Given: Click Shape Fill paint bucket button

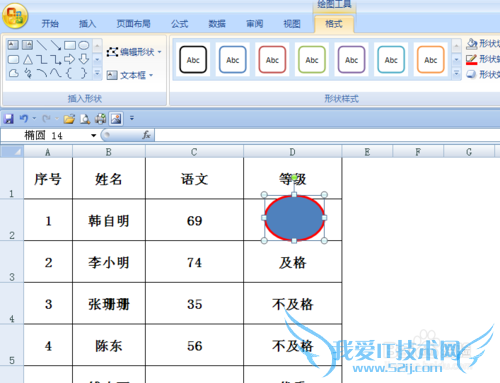Looking at the screenshot, I should pyautogui.click(x=483, y=43).
